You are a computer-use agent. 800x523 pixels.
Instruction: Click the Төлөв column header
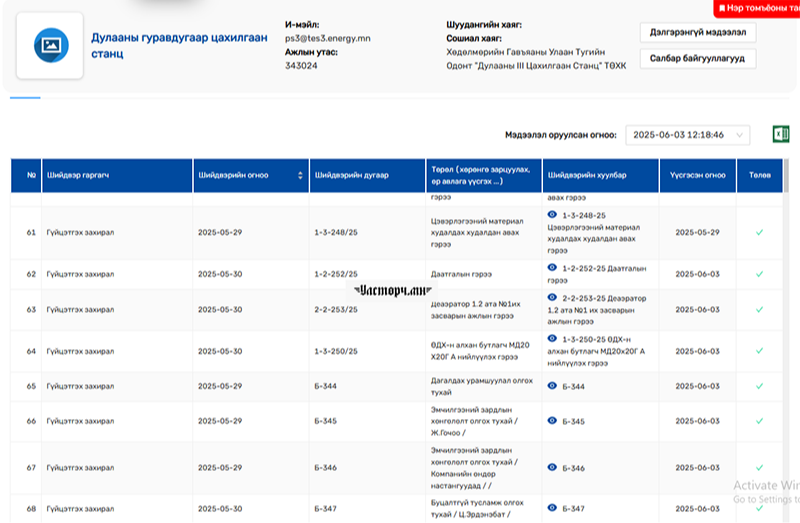click(x=760, y=175)
